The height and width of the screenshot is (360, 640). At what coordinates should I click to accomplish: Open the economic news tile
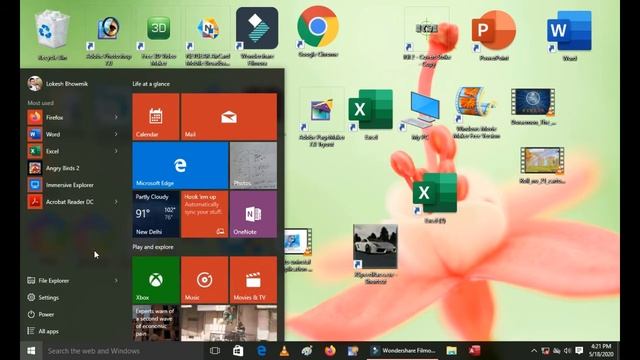[x=156, y=323]
